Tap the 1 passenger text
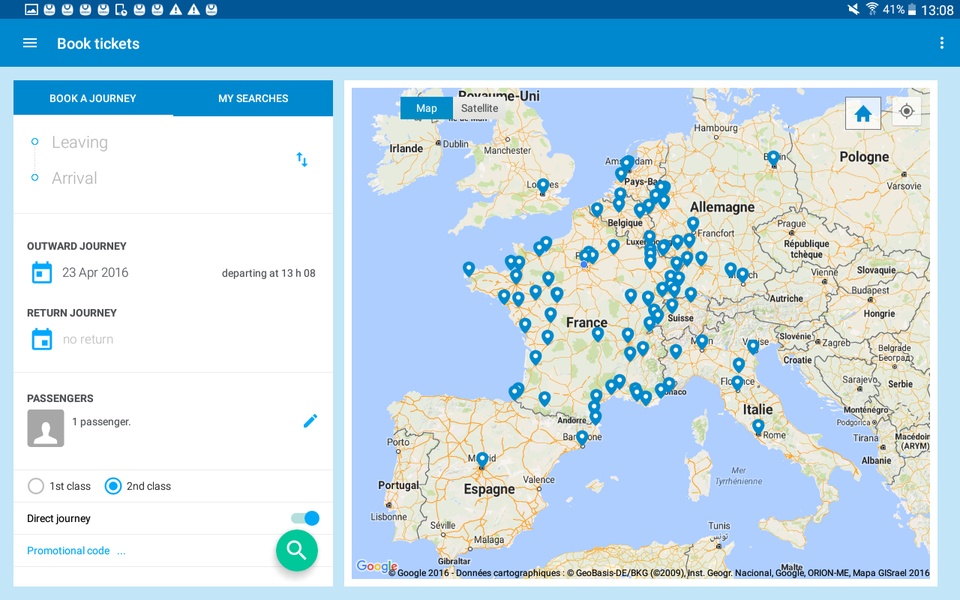The height and width of the screenshot is (600, 960). [101, 422]
